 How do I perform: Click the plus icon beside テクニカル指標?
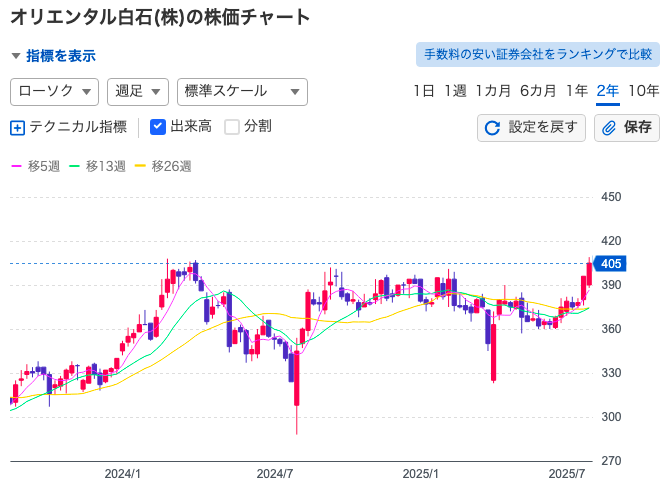tap(18, 127)
